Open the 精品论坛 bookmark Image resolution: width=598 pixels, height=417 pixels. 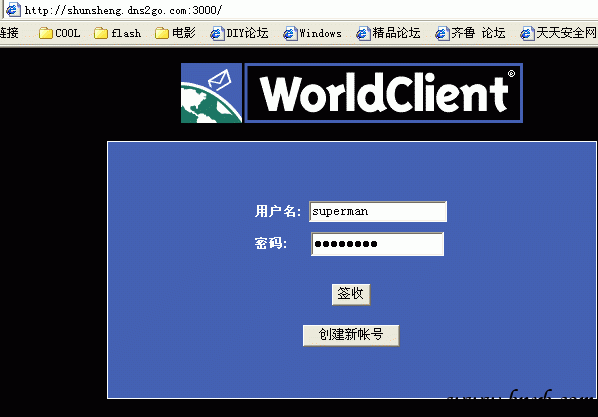[x=388, y=33]
